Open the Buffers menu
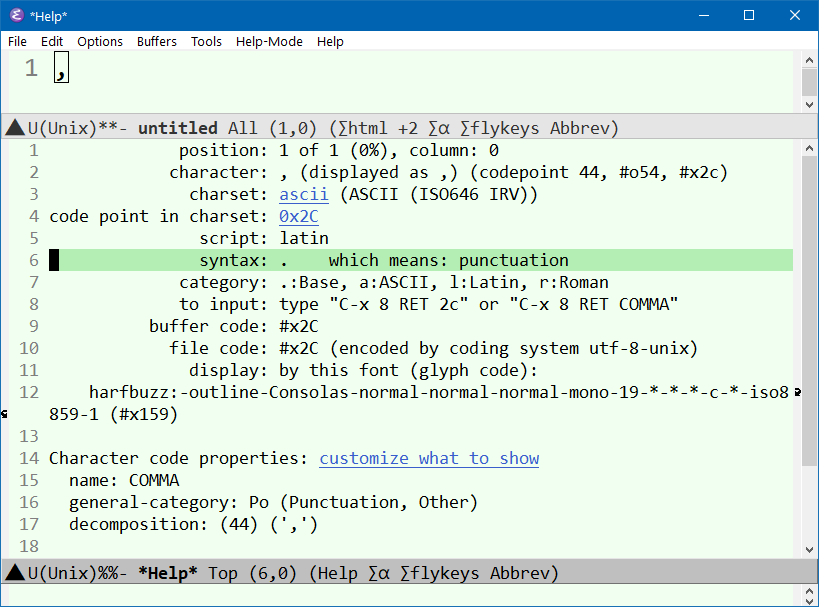Image resolution: width=819 pixels, height=607 pixels. 156,42
